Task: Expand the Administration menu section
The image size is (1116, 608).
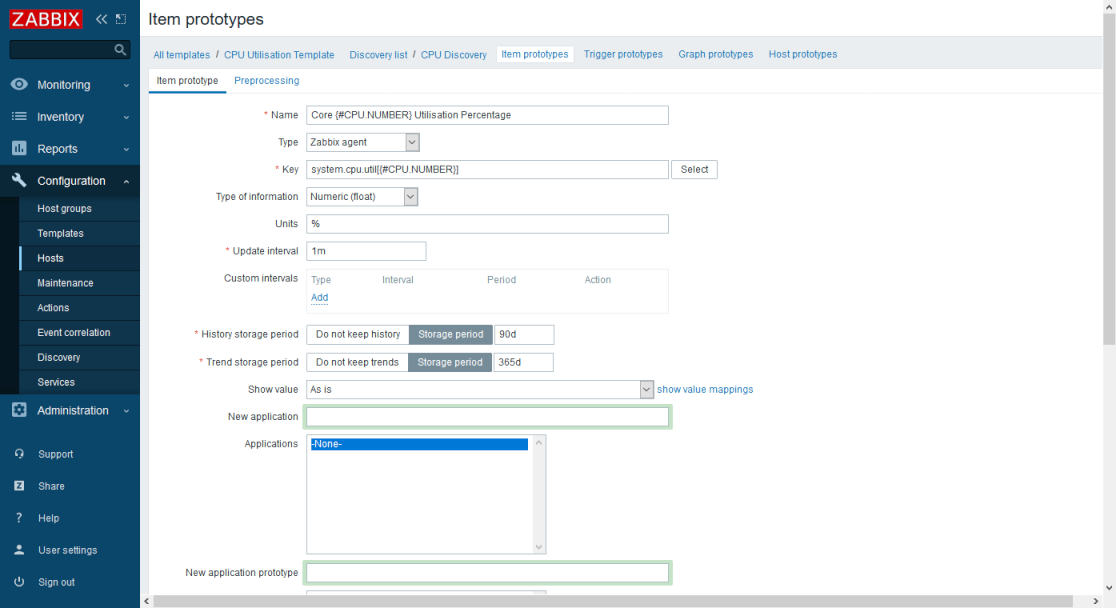Action: pyautogui.click(x=70, y=410)
